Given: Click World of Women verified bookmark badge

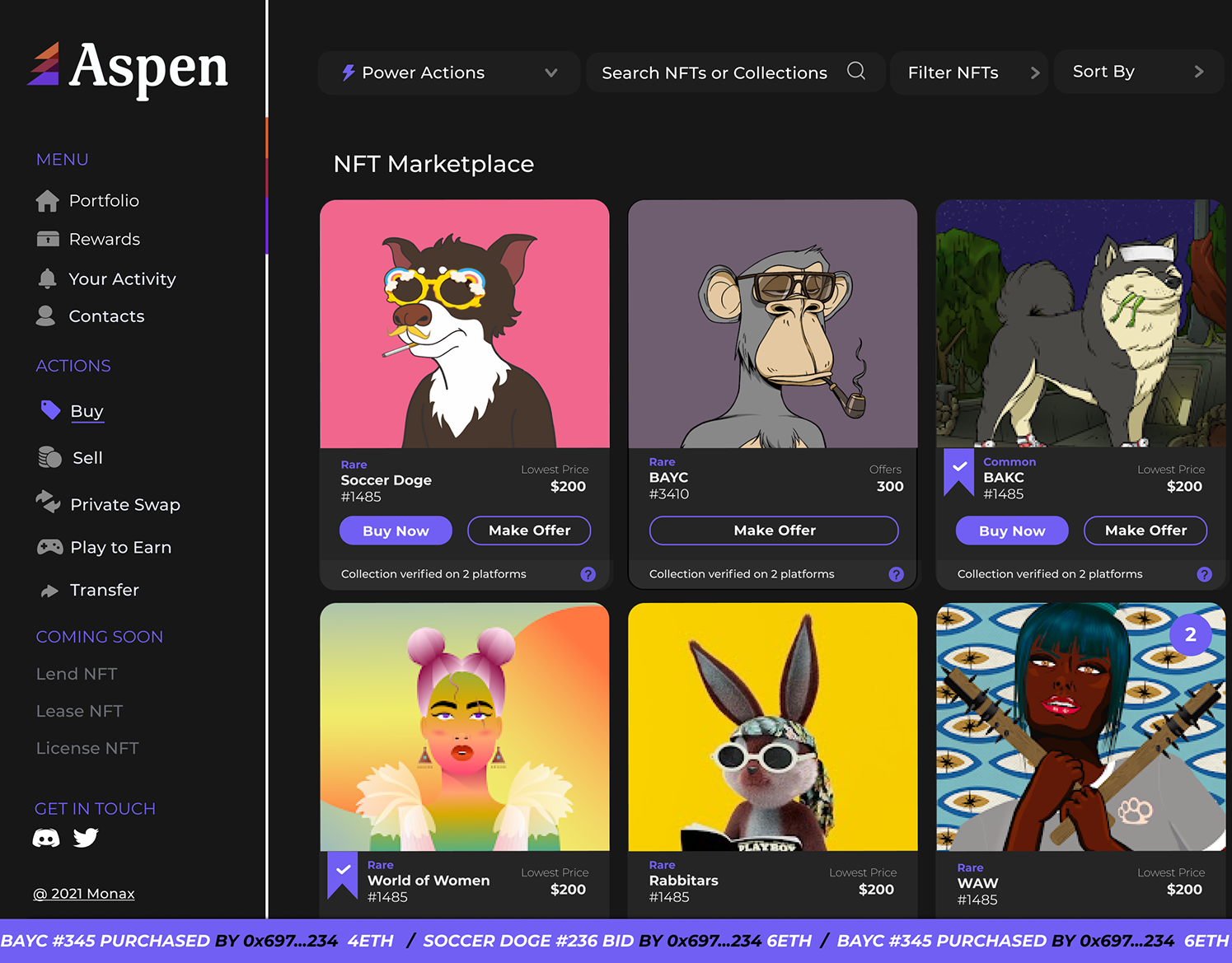Looking at the screenshot, I should click(x=343, y=875).
